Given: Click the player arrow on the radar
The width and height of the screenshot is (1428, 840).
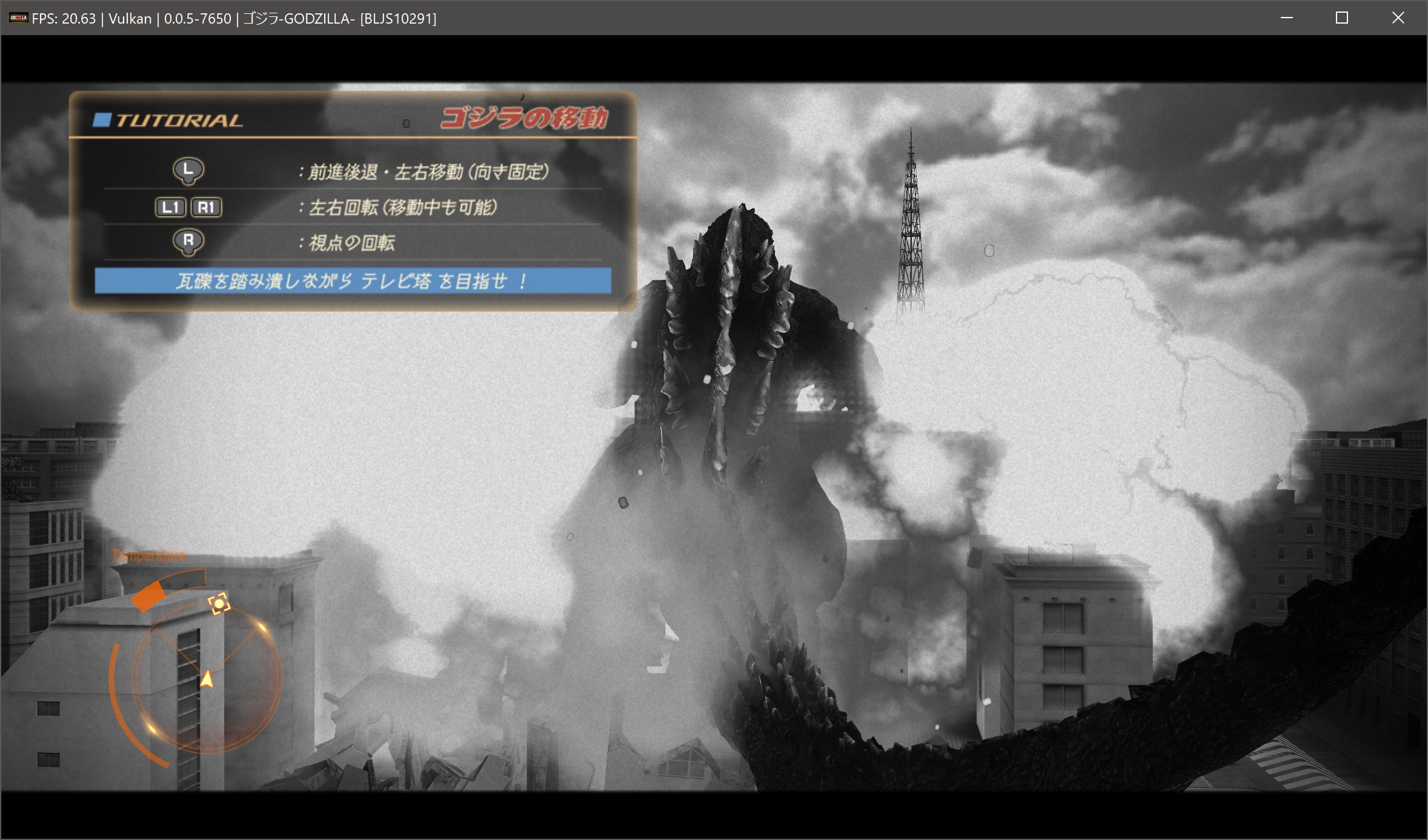Looking at the screenshot, I should [207, 680].
